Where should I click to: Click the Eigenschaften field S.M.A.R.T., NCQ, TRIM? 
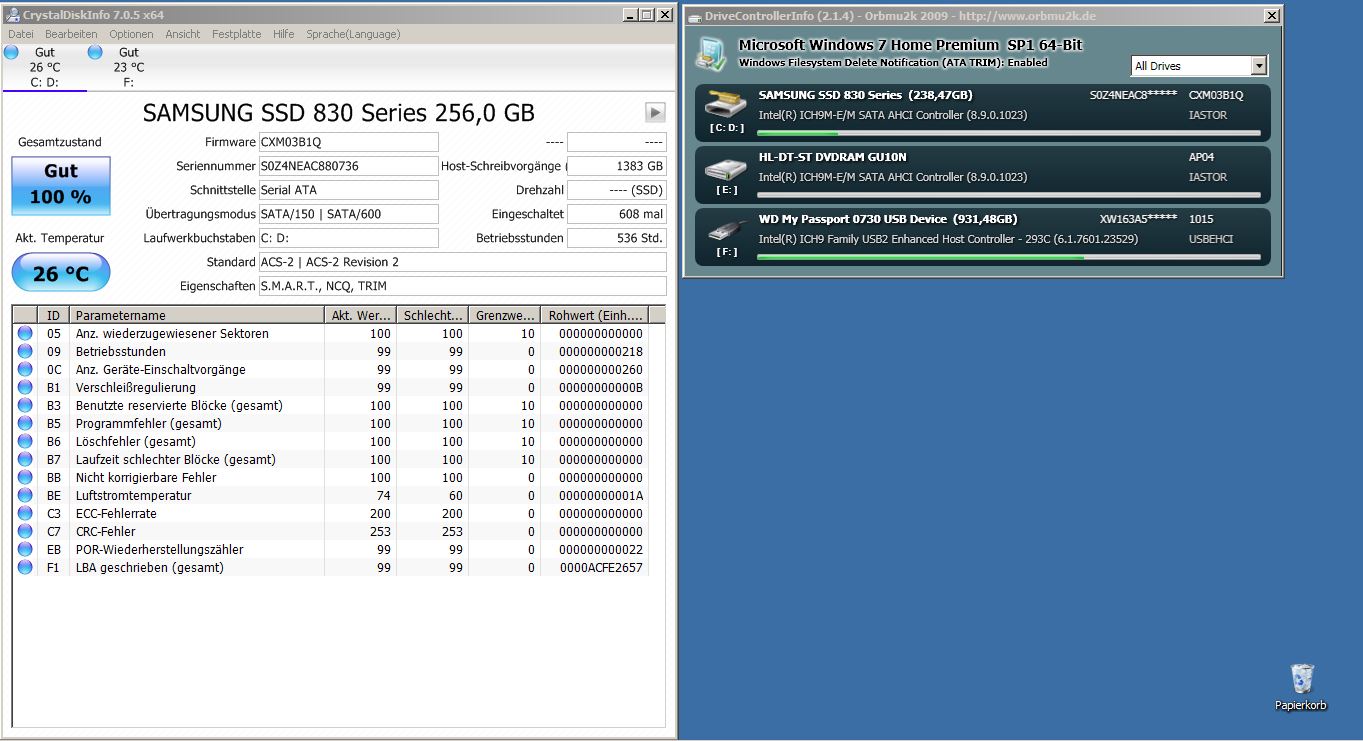(462, 286)
